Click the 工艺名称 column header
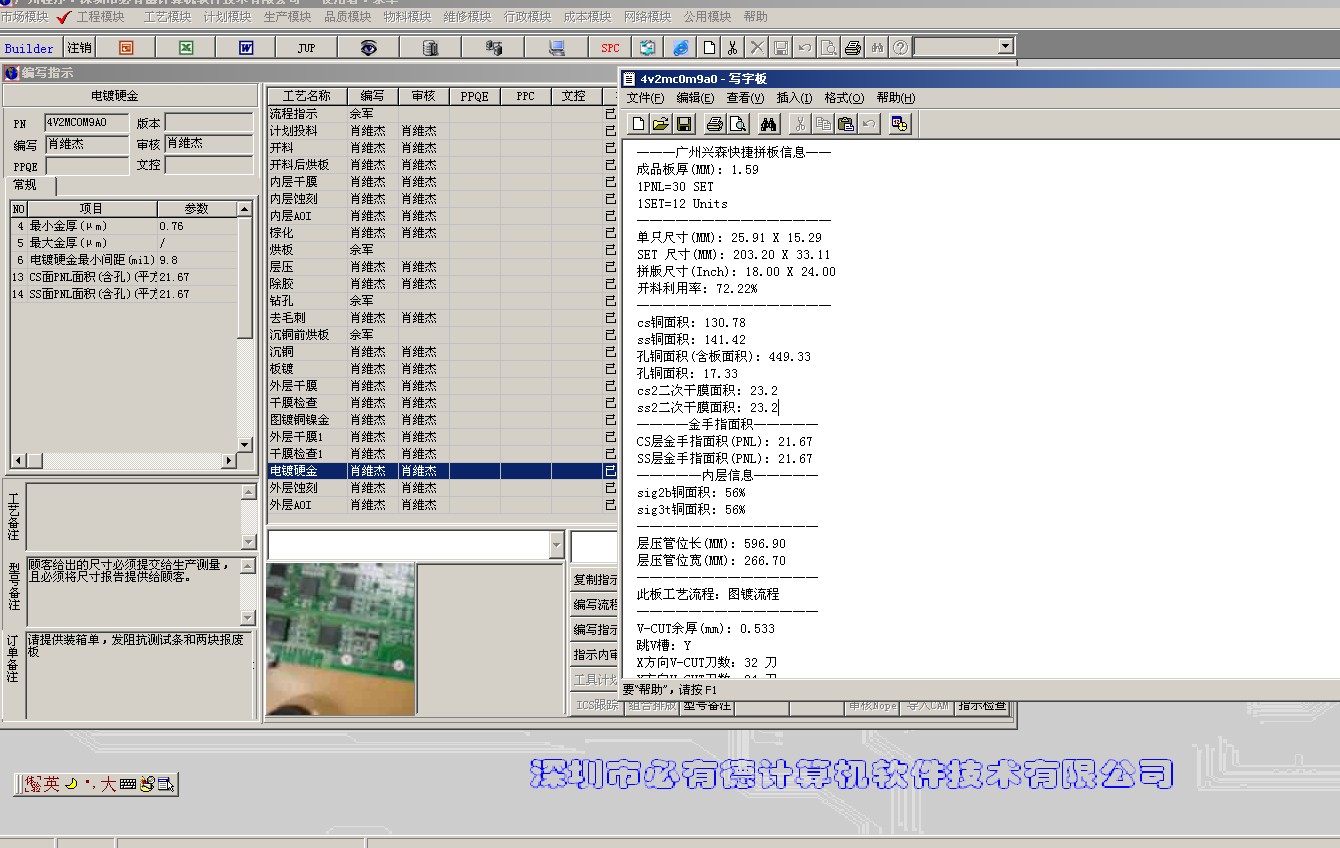 click(307, 96)
